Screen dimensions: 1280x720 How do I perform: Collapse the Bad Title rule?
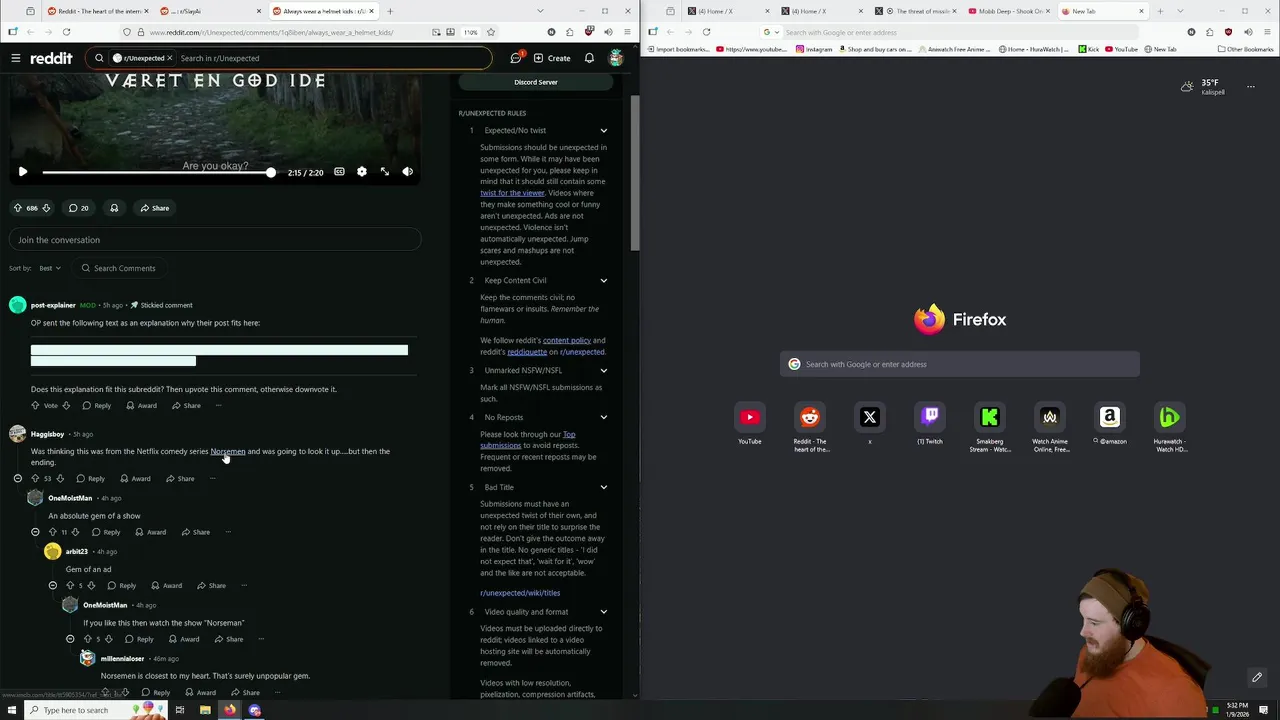603,488
